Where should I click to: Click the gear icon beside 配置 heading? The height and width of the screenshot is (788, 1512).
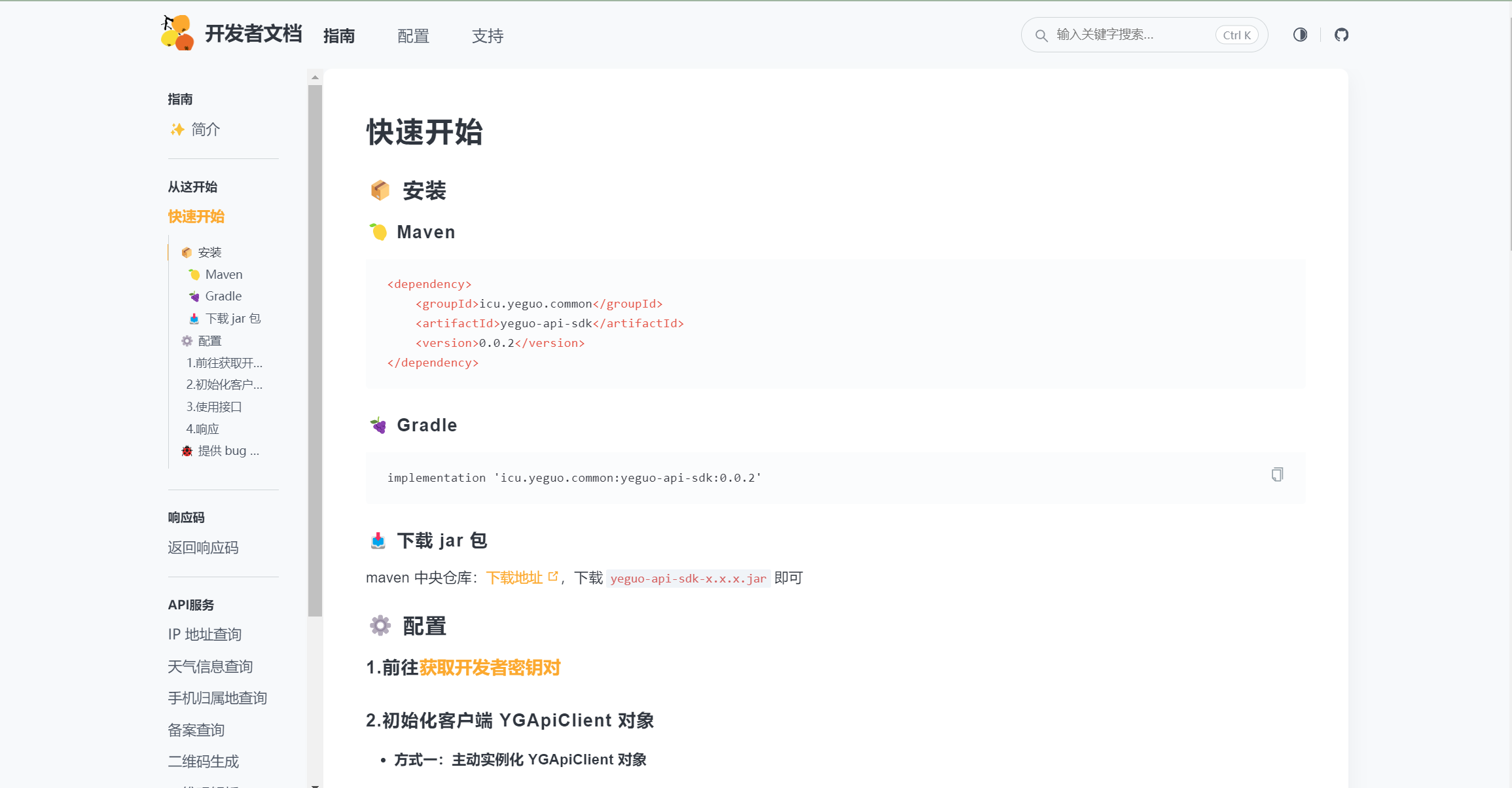[x=379, y=625]
